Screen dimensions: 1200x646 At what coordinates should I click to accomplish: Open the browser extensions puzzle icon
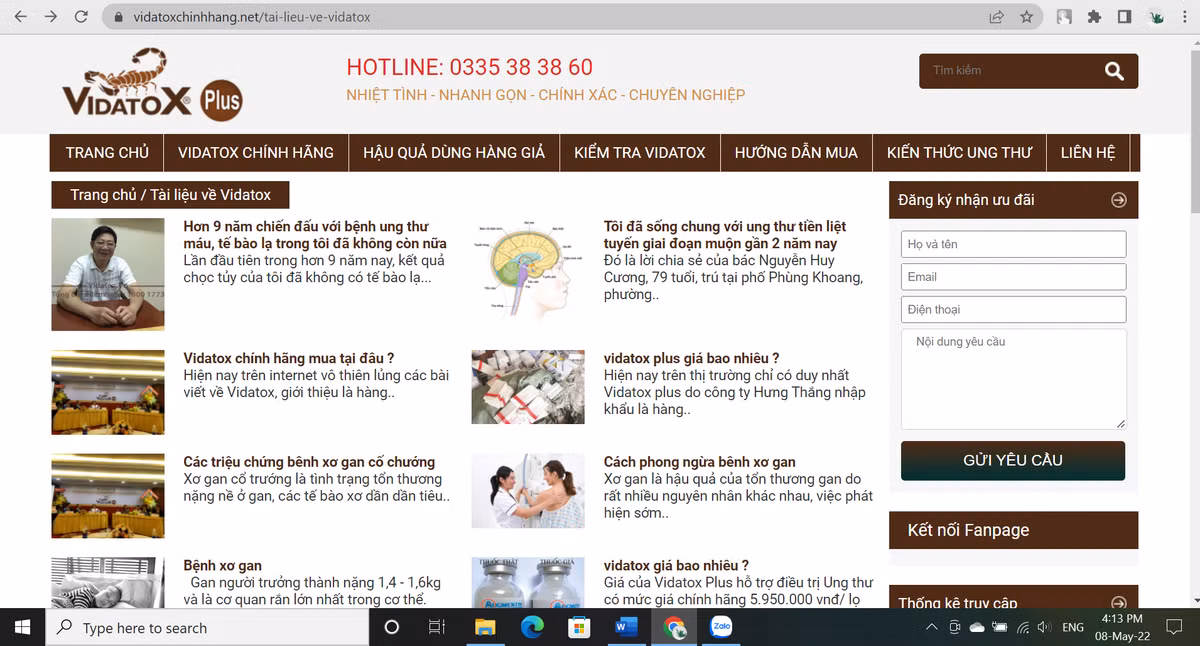pos(1095,16)
